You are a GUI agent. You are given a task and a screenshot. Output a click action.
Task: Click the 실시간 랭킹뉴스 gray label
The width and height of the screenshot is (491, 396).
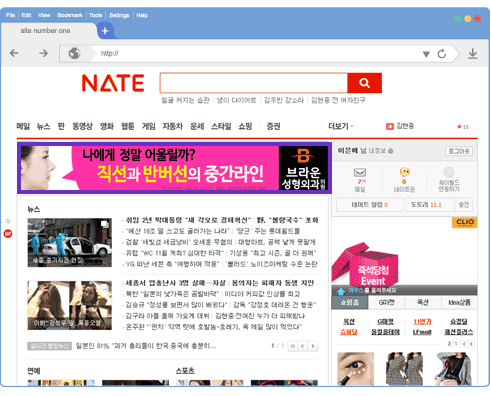click(x=49, y=346)
